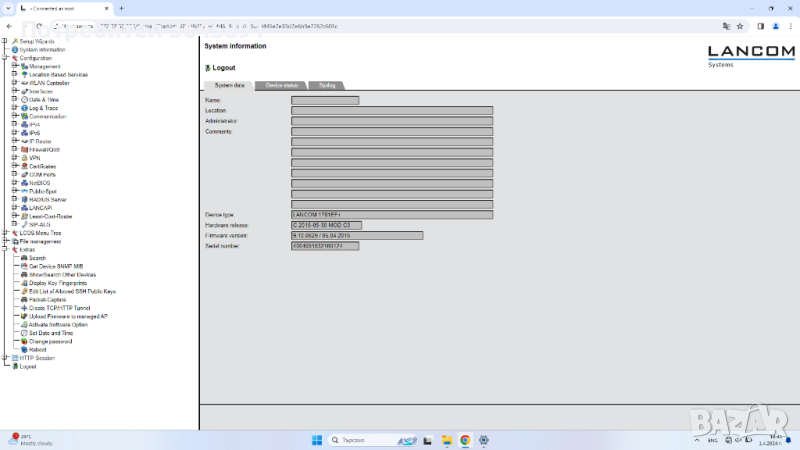Viewport: 800px width, 450px height.
Task: Click the Date & Time clock icon
Action: (24, 99)
